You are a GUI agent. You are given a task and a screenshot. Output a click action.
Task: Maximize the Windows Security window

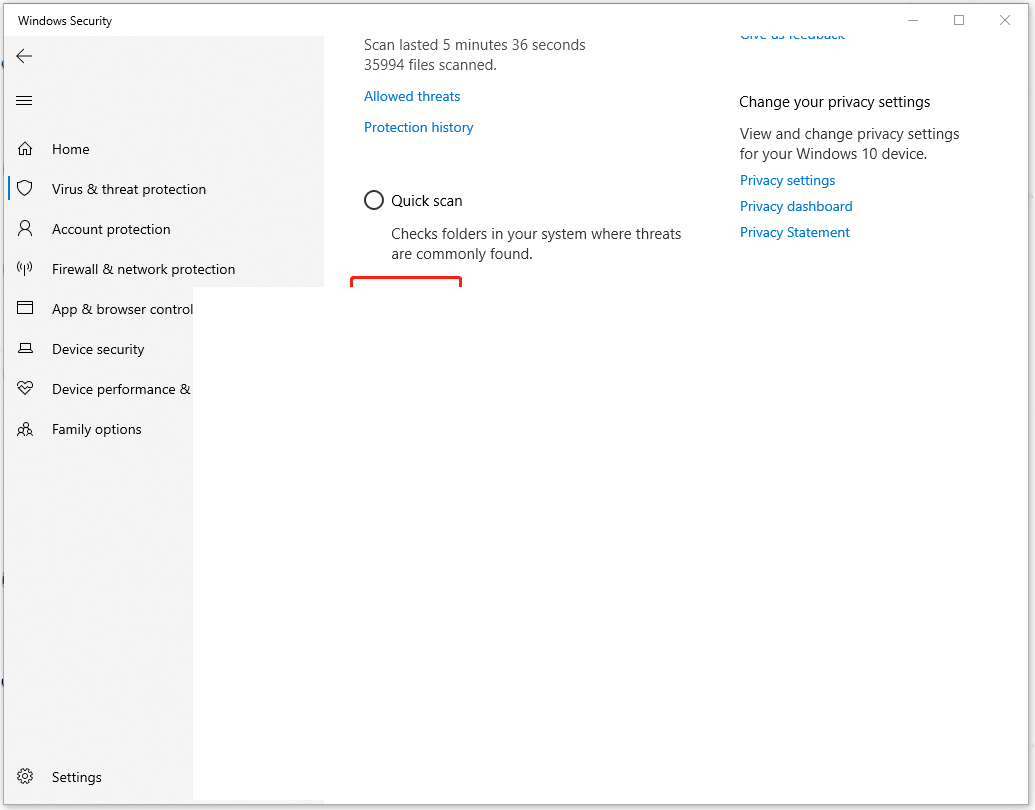(x=959, y=20)
